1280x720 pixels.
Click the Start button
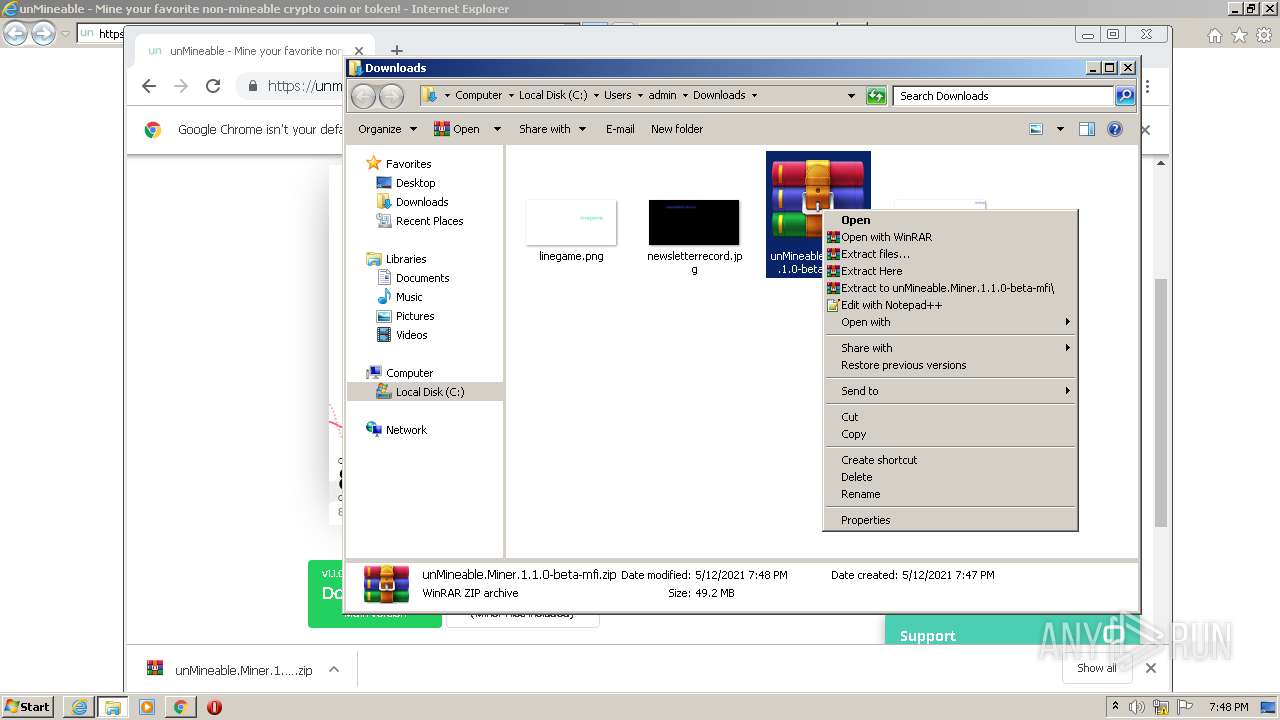click(x=27, y=707)
